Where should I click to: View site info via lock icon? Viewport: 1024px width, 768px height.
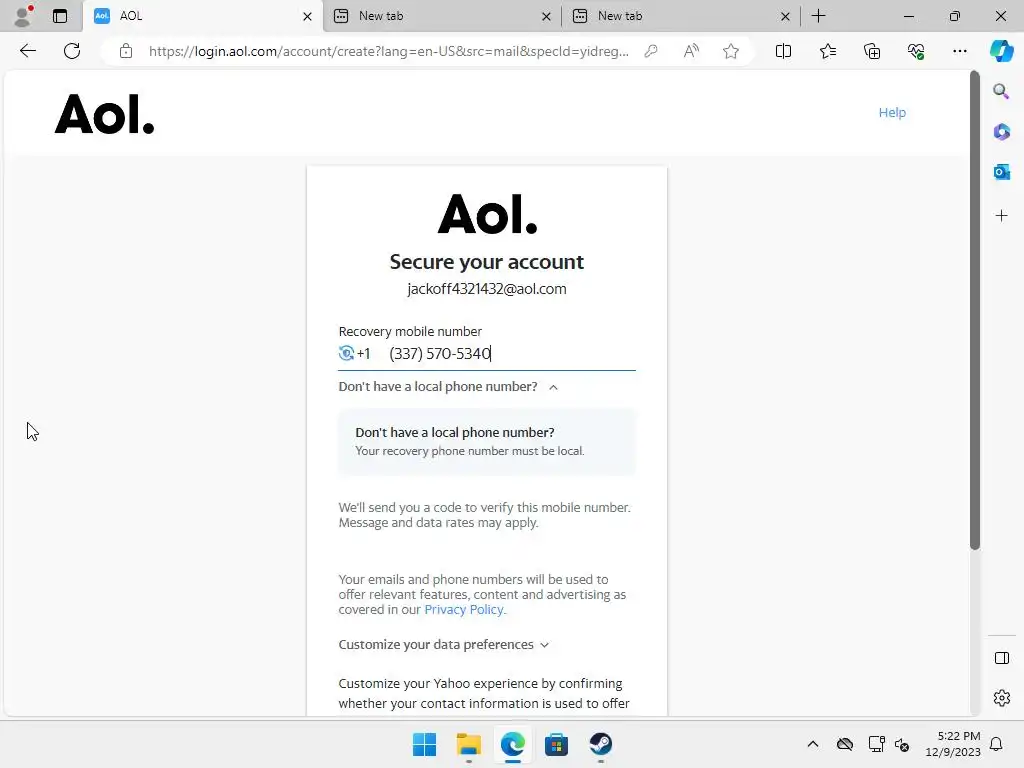[x=126, y=51]
